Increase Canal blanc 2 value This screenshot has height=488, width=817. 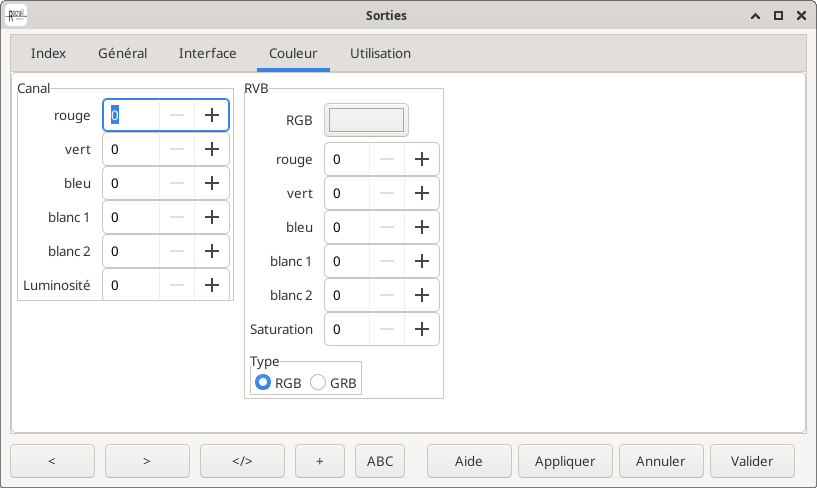[211, 251]
